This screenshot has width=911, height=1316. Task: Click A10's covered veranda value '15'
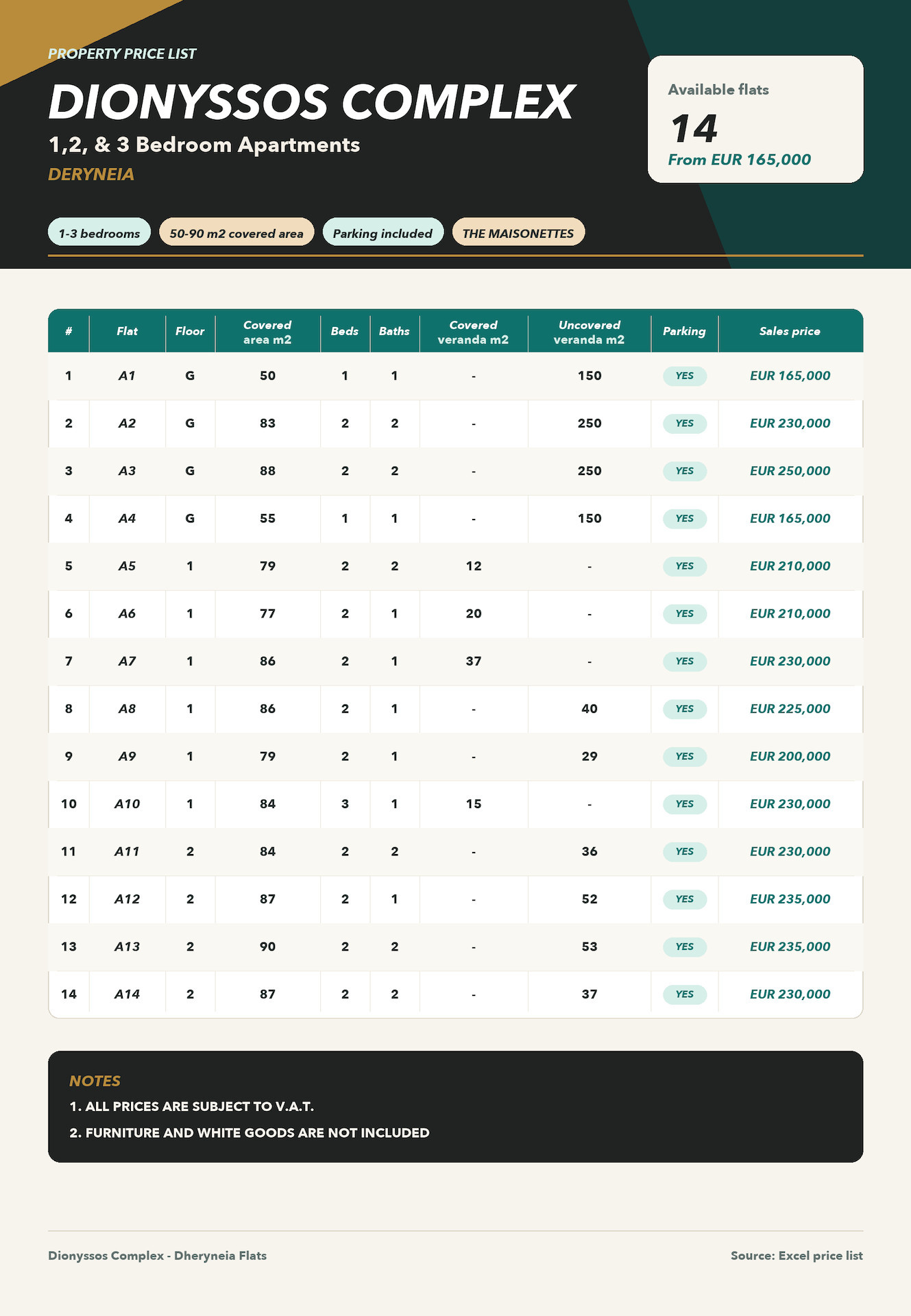coord(474,804)
